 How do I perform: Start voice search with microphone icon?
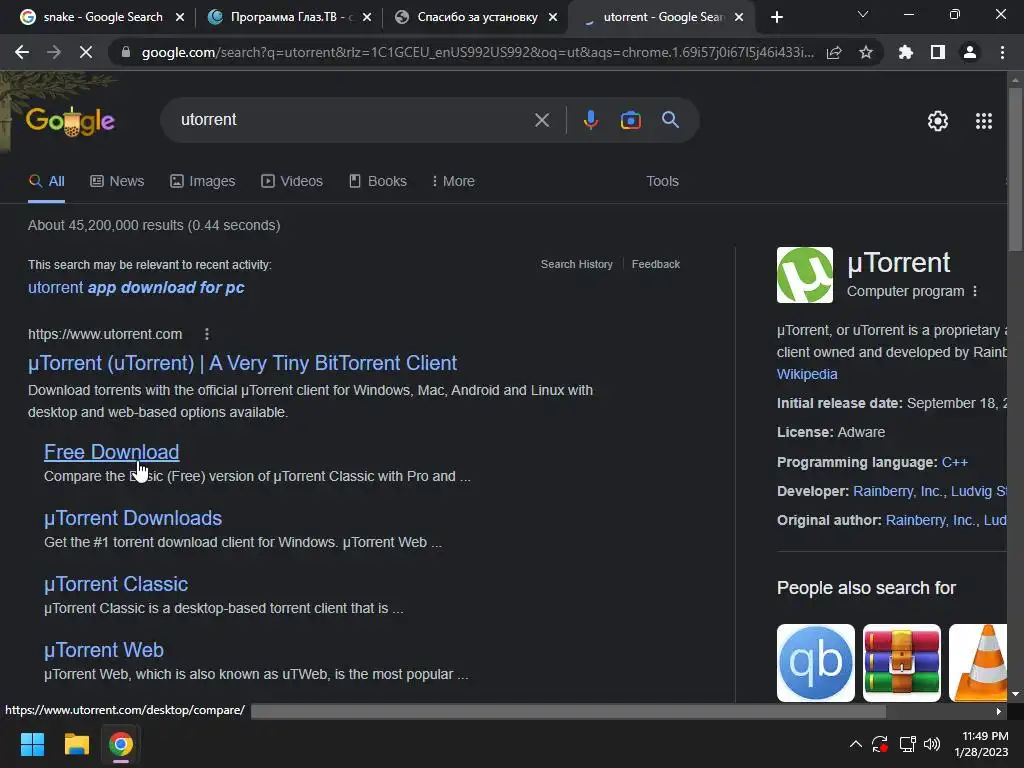(x=591, y=120)
